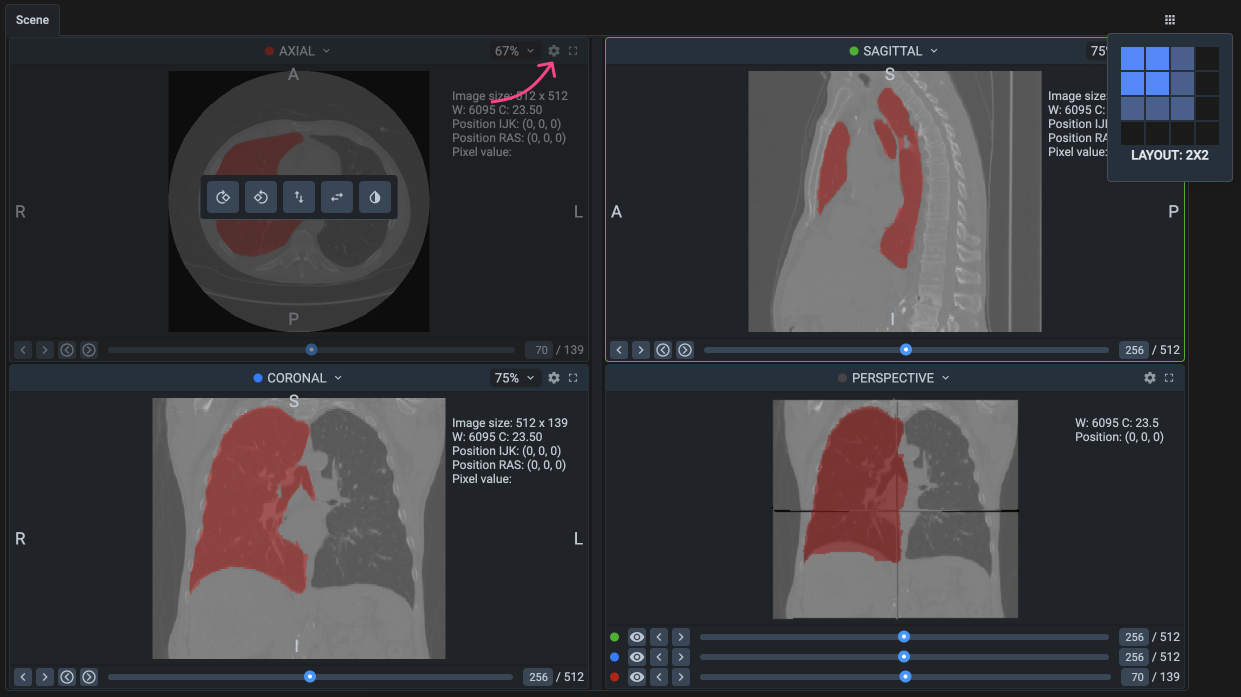The image size is (1241, 697).
Task: Click rotate counterclockwise icon in axial toolbar
Action: [x=260, y=198]
